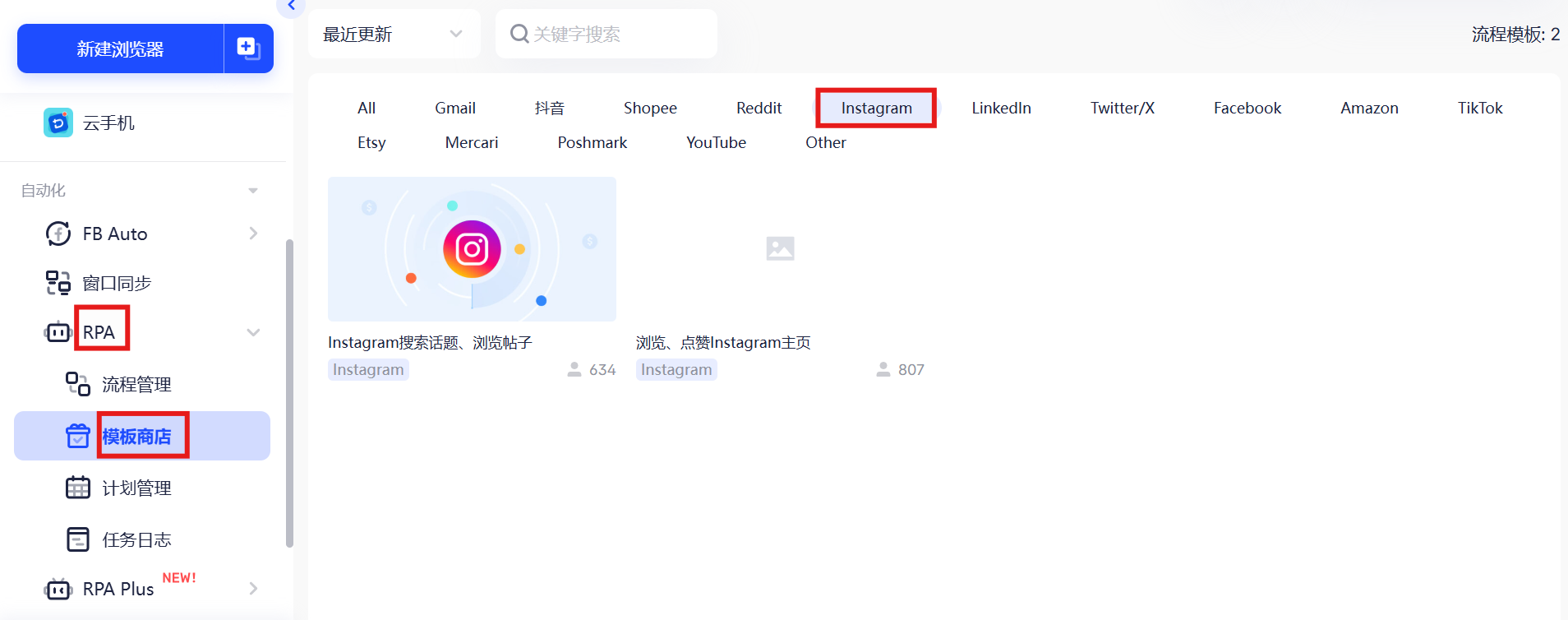This screenshot has width=1568, height=620.
Task: Select the Reddit category tab
Action: click(759, 108)
